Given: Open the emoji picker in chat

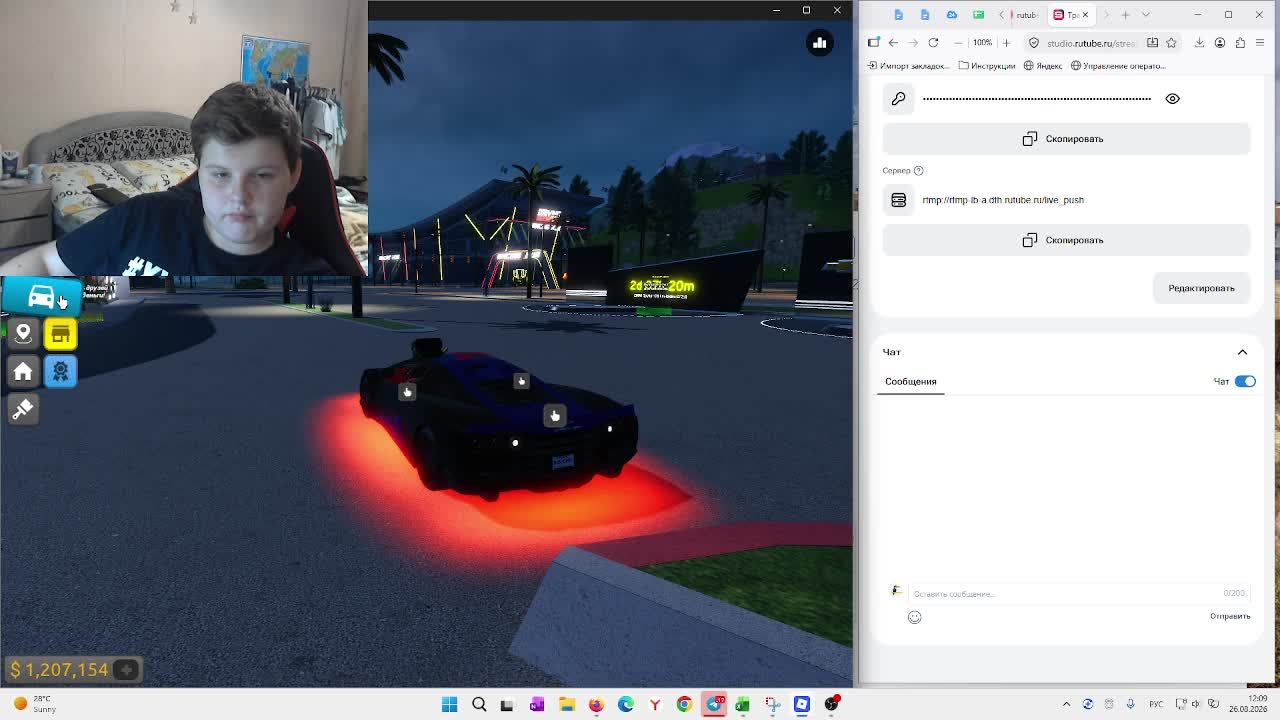Looking at the screenshot, I should (914, 617).
